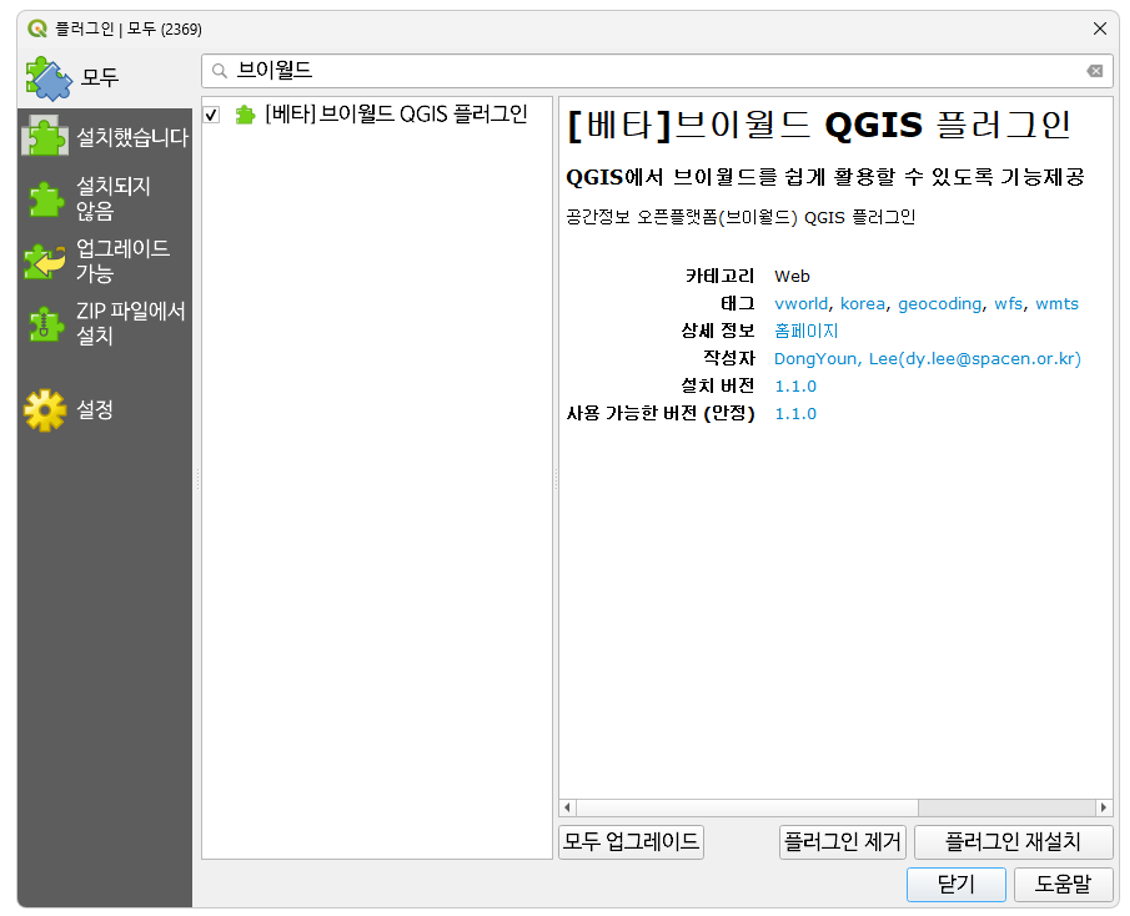Open the 설정 gear icon
This screenshot has height=916, width=1130.
(x=45, y=410)
